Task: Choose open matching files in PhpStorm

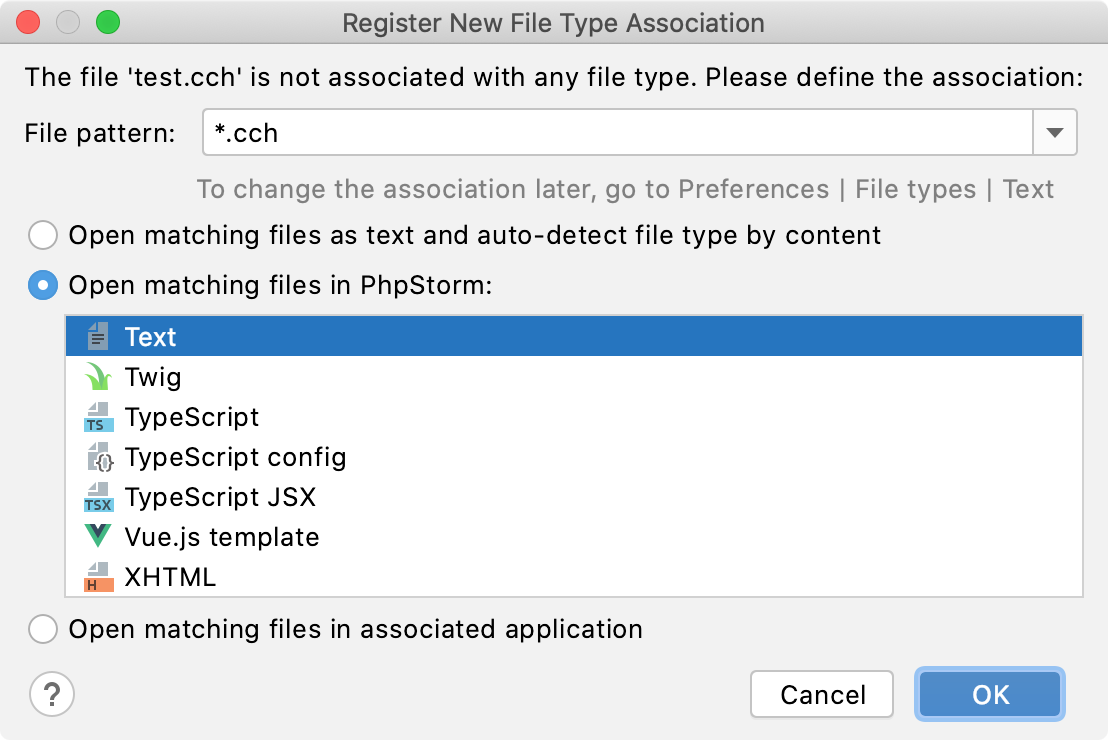Action: click(x=42, y=285)
